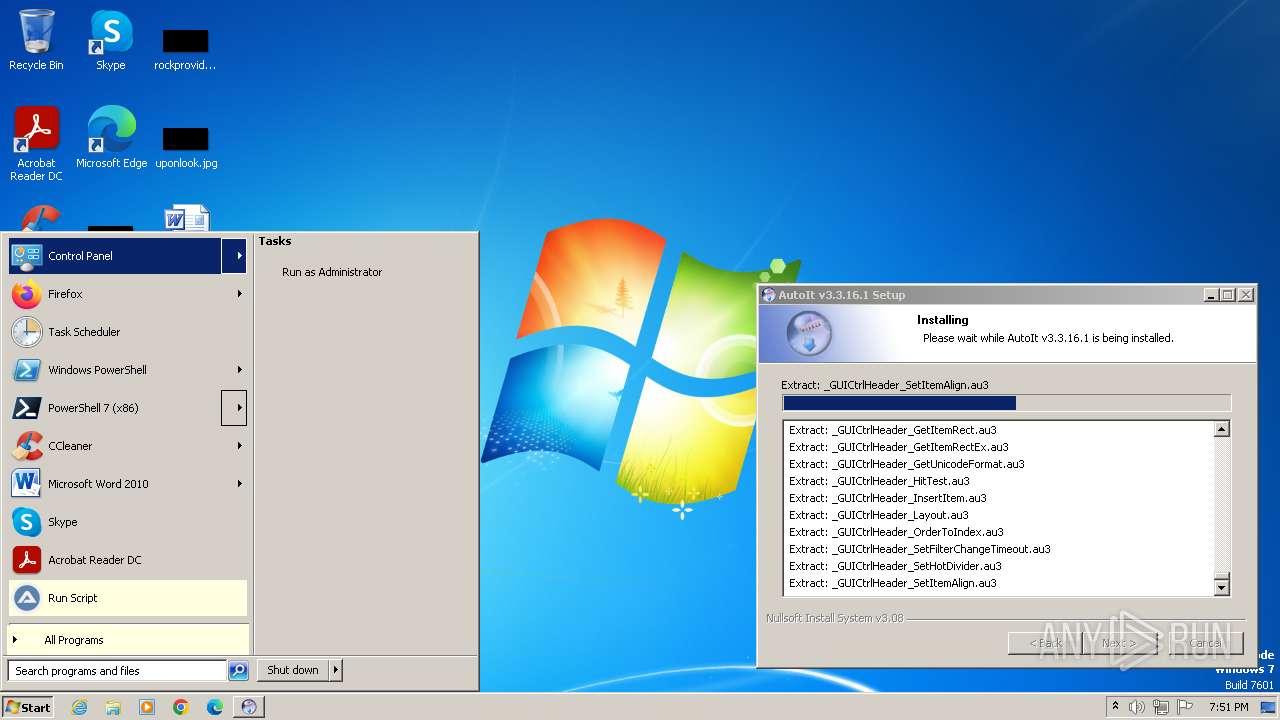The image size is (1280, 720).
Task: Open Google Chrome taskbar icon
Action: 181,707
